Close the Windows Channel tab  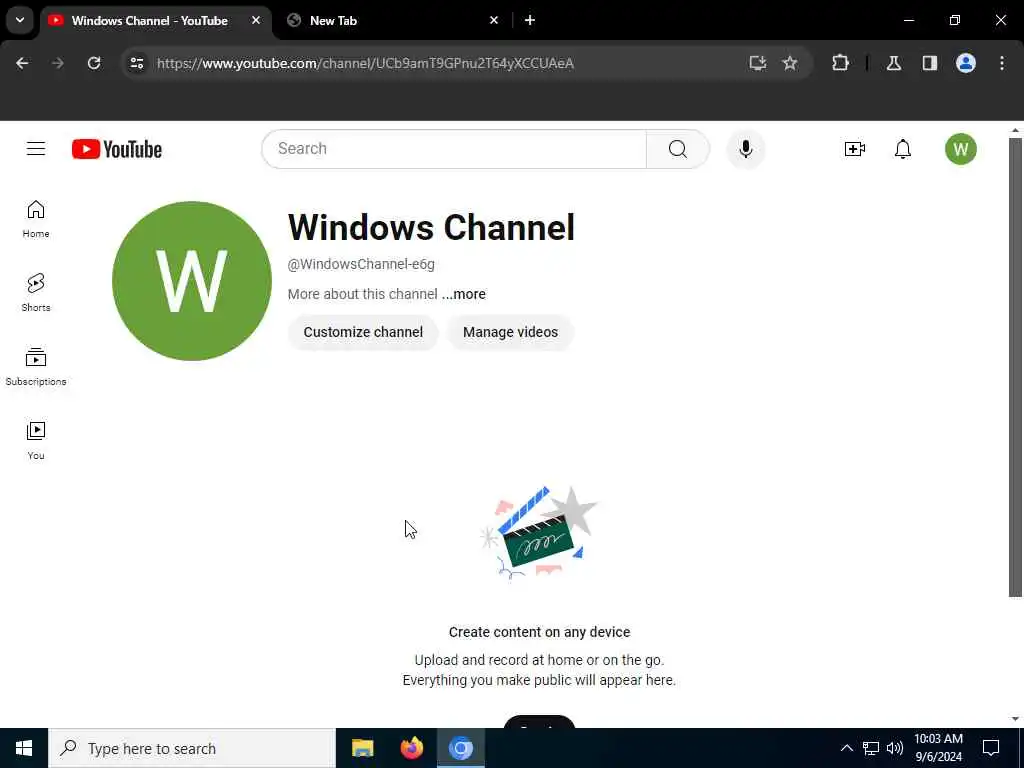(256, 21)
